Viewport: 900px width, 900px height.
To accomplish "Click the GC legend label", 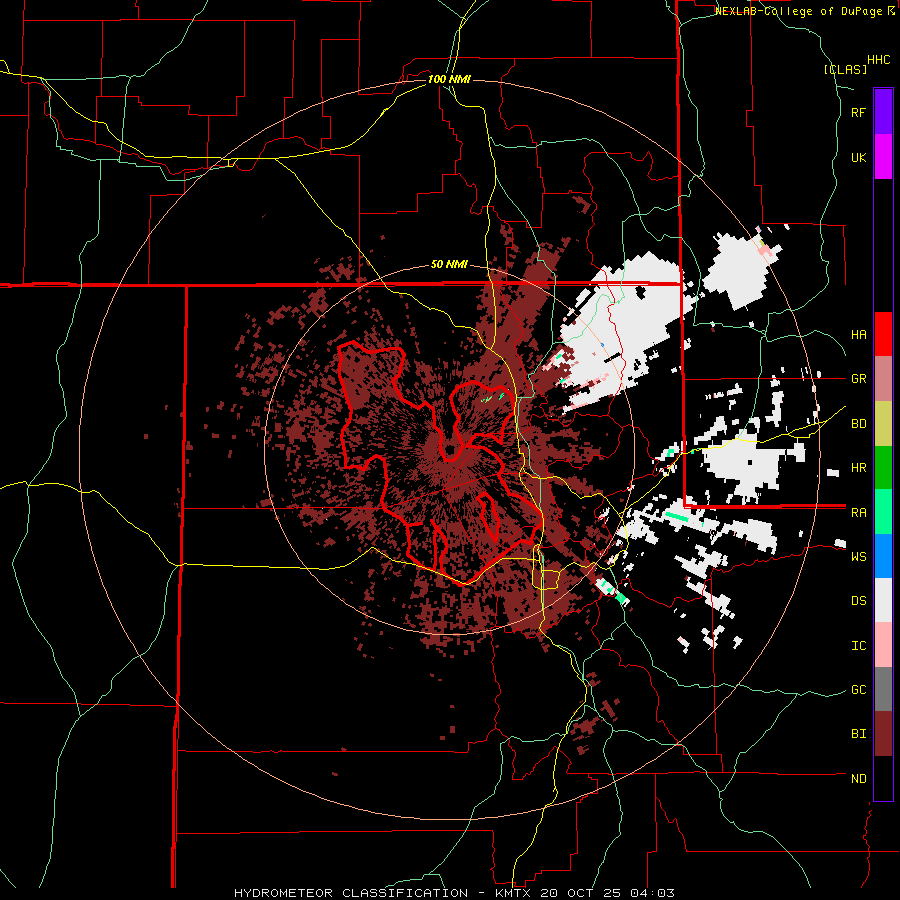I will click(858, 689).
